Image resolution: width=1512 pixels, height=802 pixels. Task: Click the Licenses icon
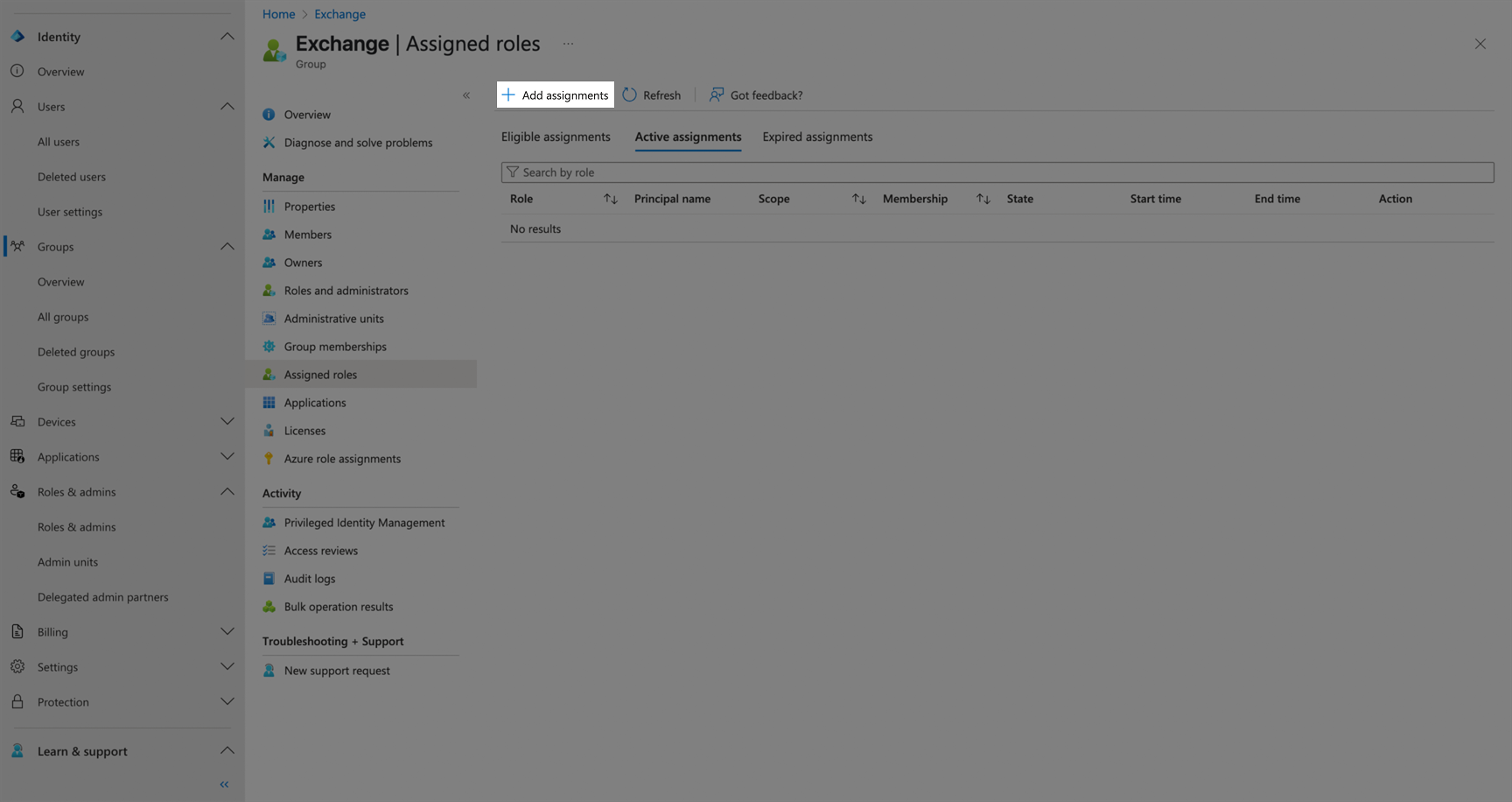coord(269,430)
